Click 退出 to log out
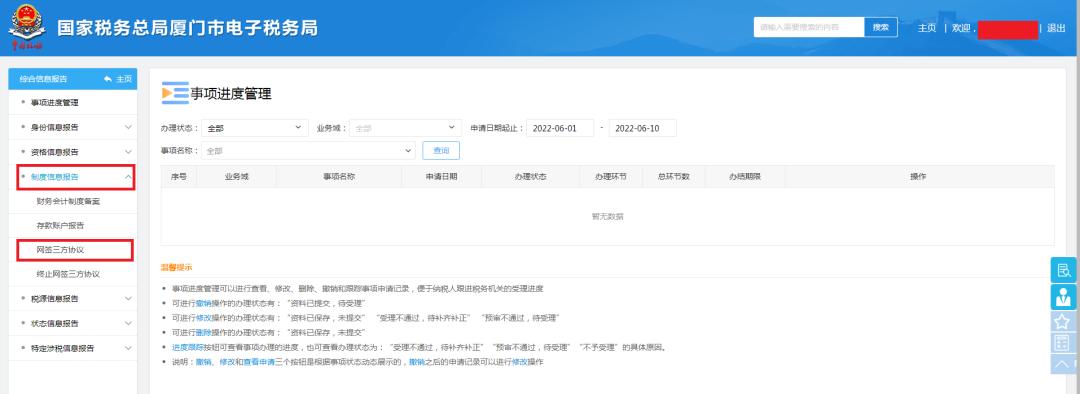Screen dimensions: 1080x394 click(1056, 28)
